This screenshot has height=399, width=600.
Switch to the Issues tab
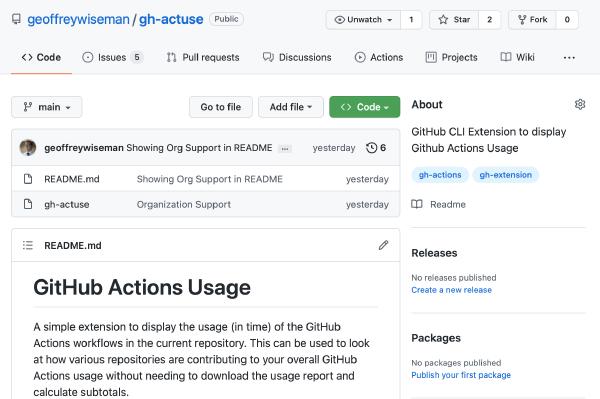(x=112, y=57)
